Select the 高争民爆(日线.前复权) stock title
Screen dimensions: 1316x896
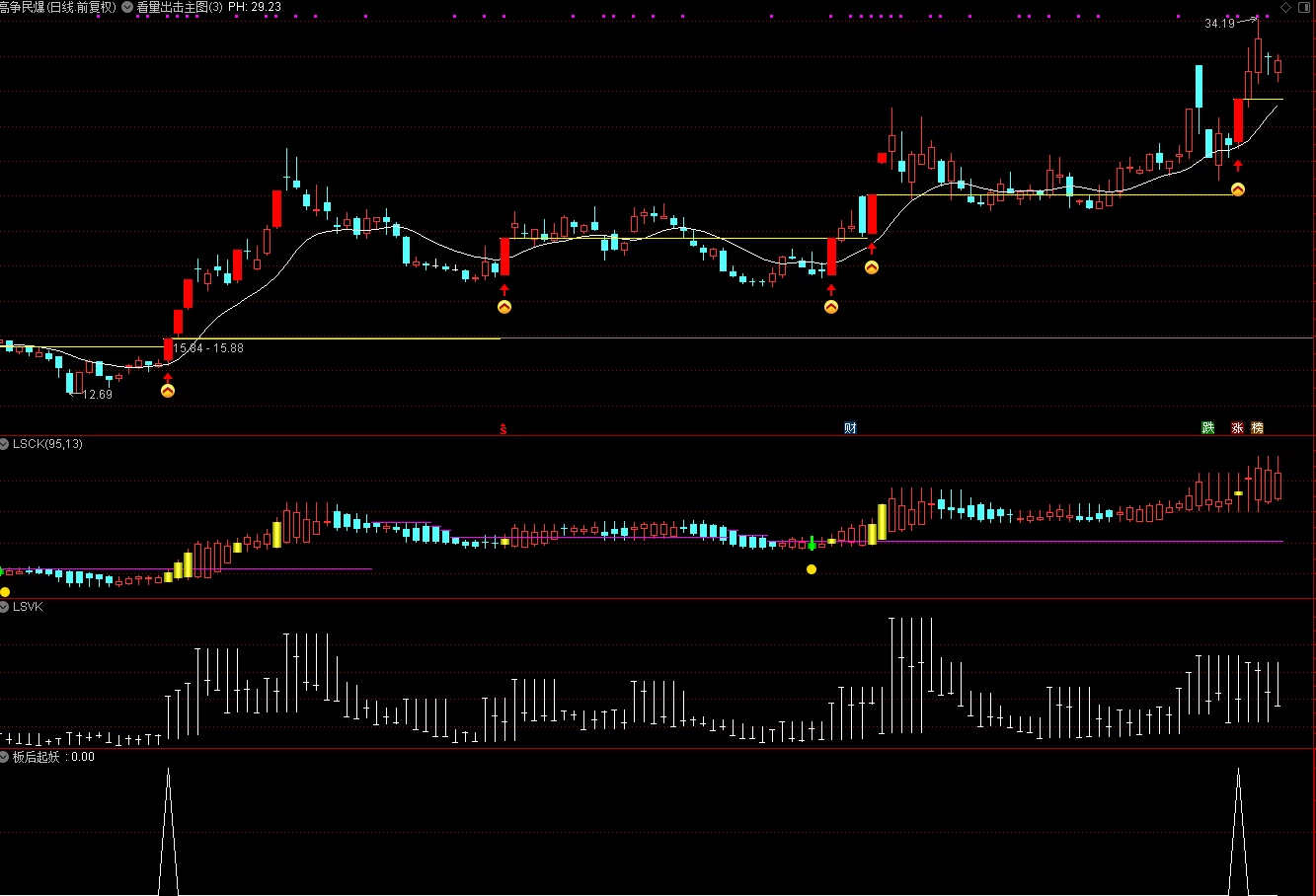tap(58, 7)
